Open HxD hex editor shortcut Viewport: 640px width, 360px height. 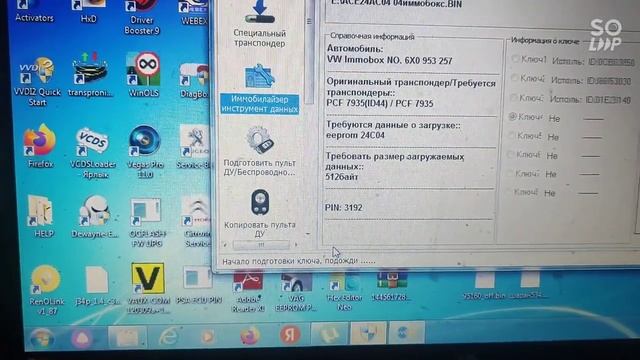[89, 11]
